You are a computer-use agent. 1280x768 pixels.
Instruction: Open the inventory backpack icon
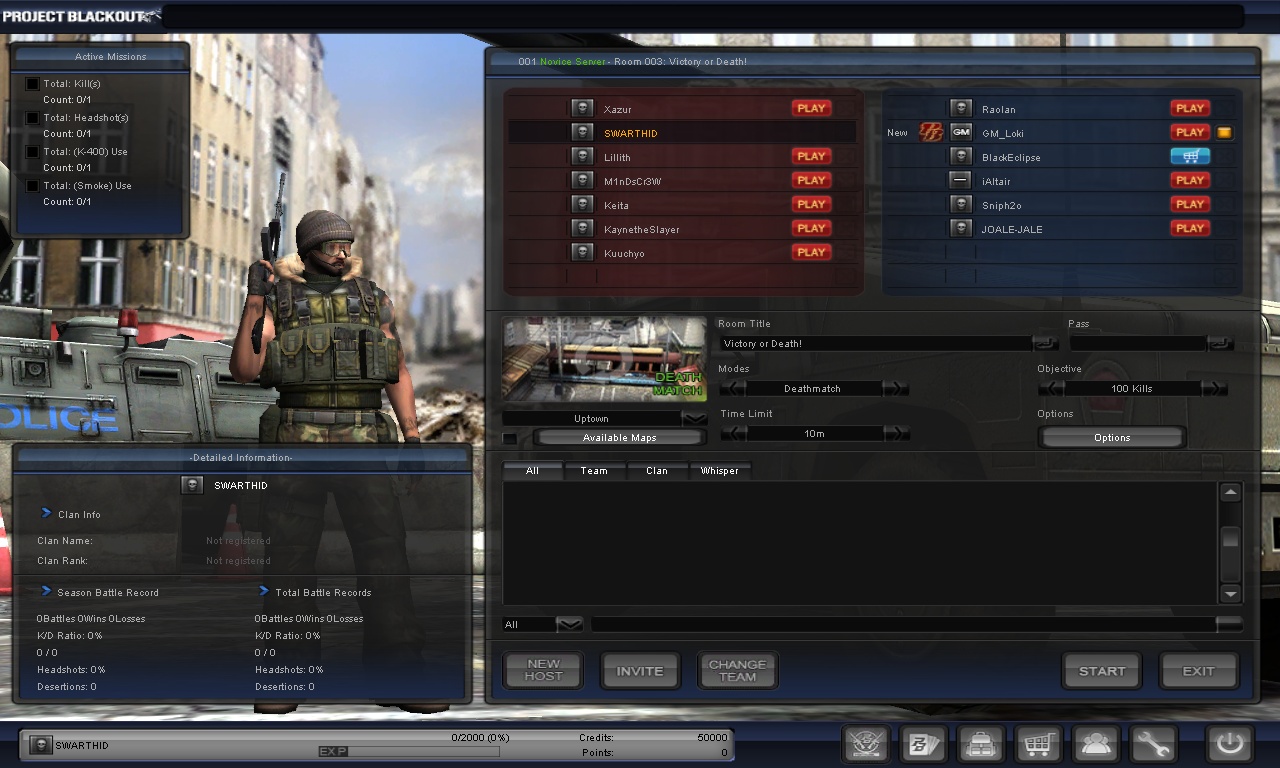(x=980, y=745)
